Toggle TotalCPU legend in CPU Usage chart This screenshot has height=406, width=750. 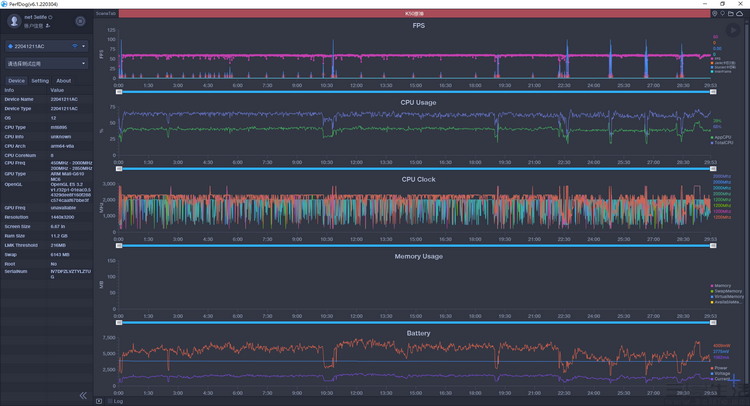point(722,143)
